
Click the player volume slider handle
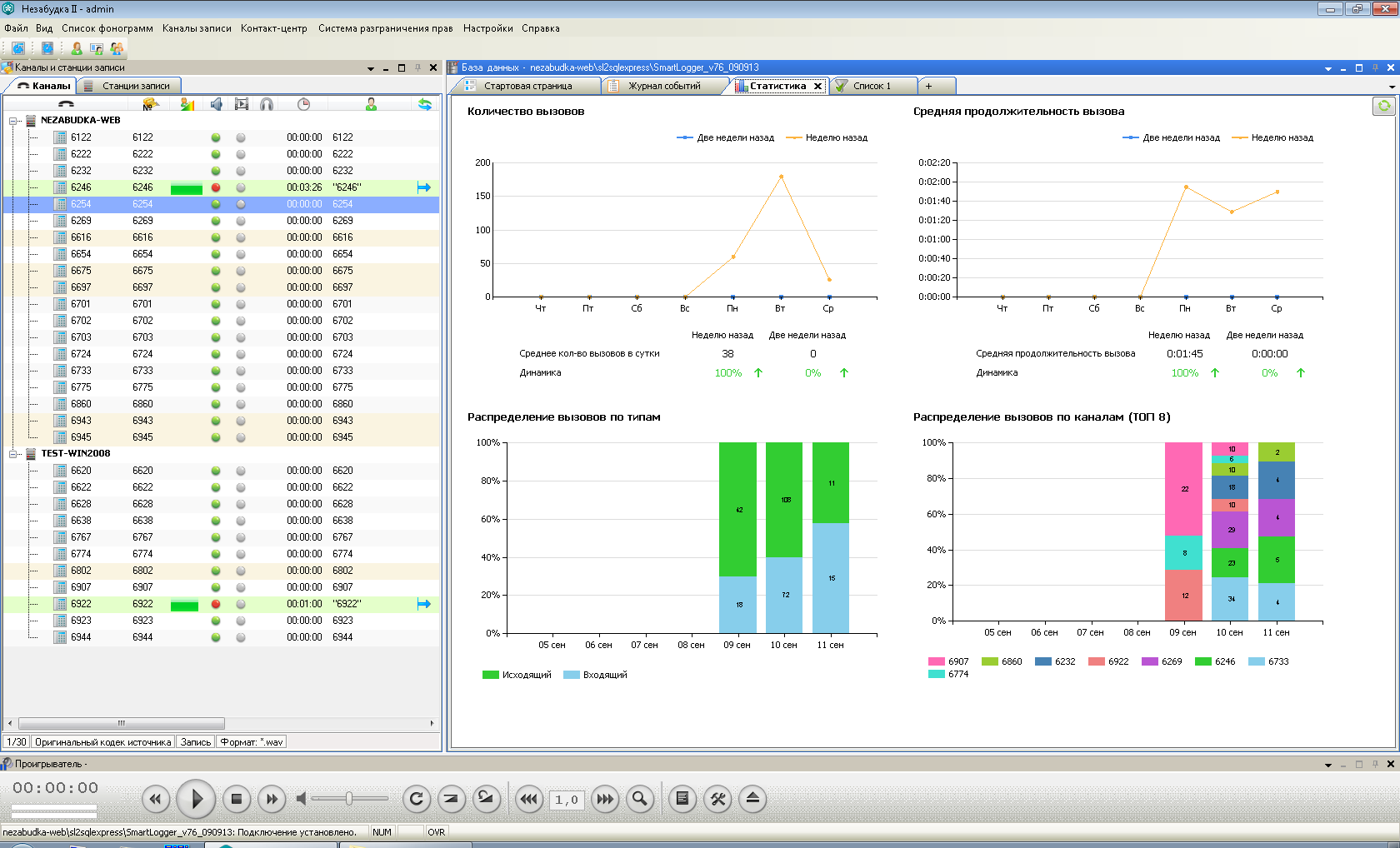[349, 799]
